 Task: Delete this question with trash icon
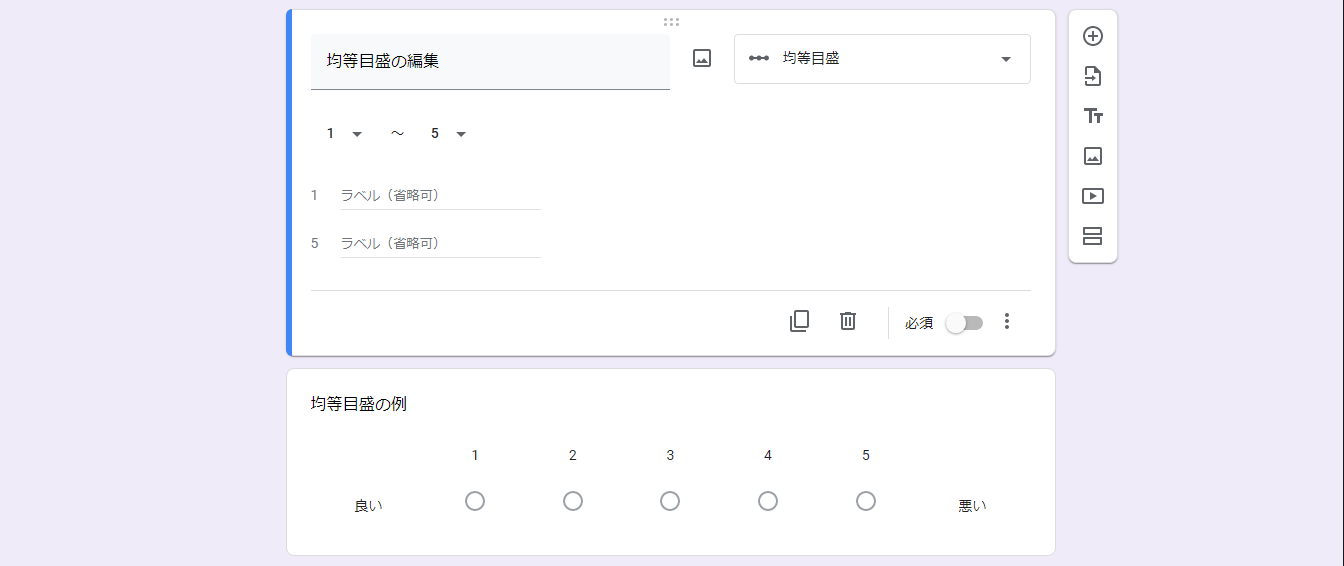coord(848,321)
